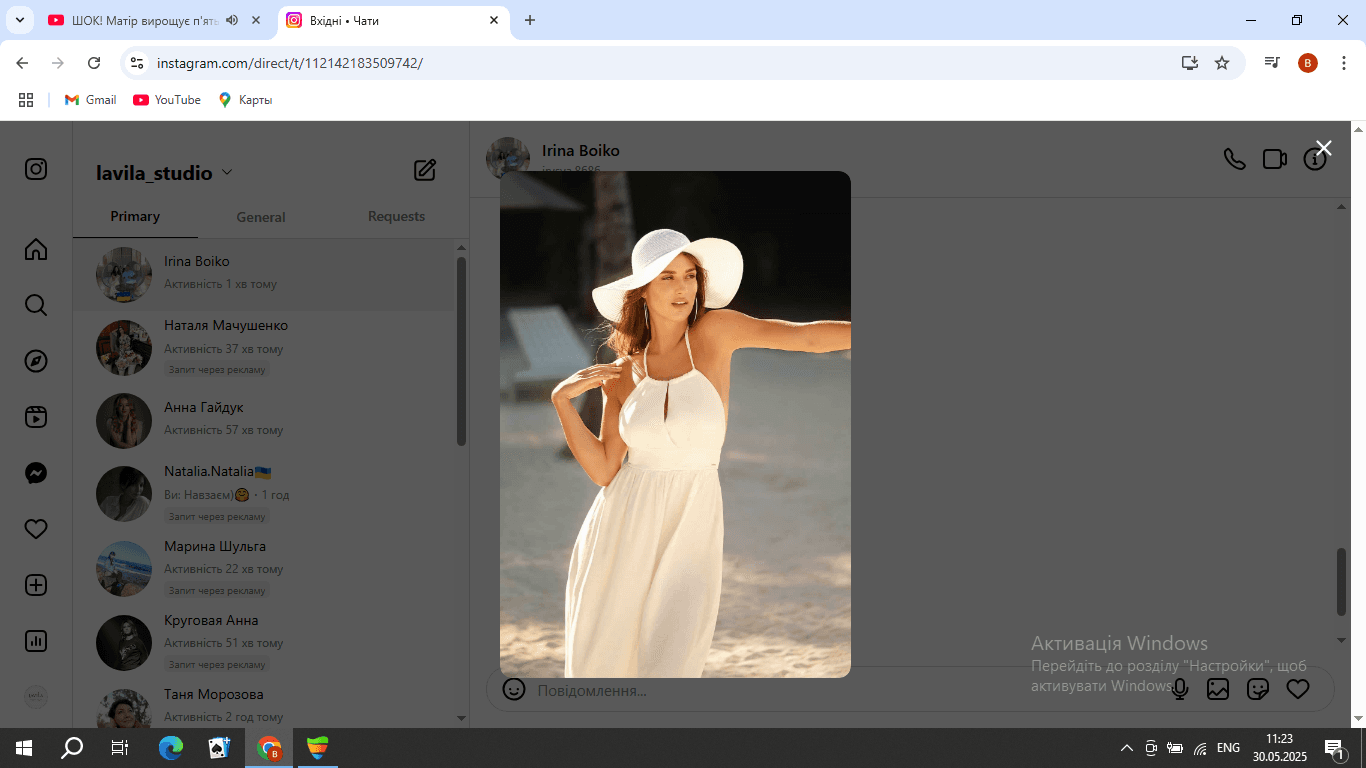
Task: Open Chrome media controls icon
Action: 1272,63
